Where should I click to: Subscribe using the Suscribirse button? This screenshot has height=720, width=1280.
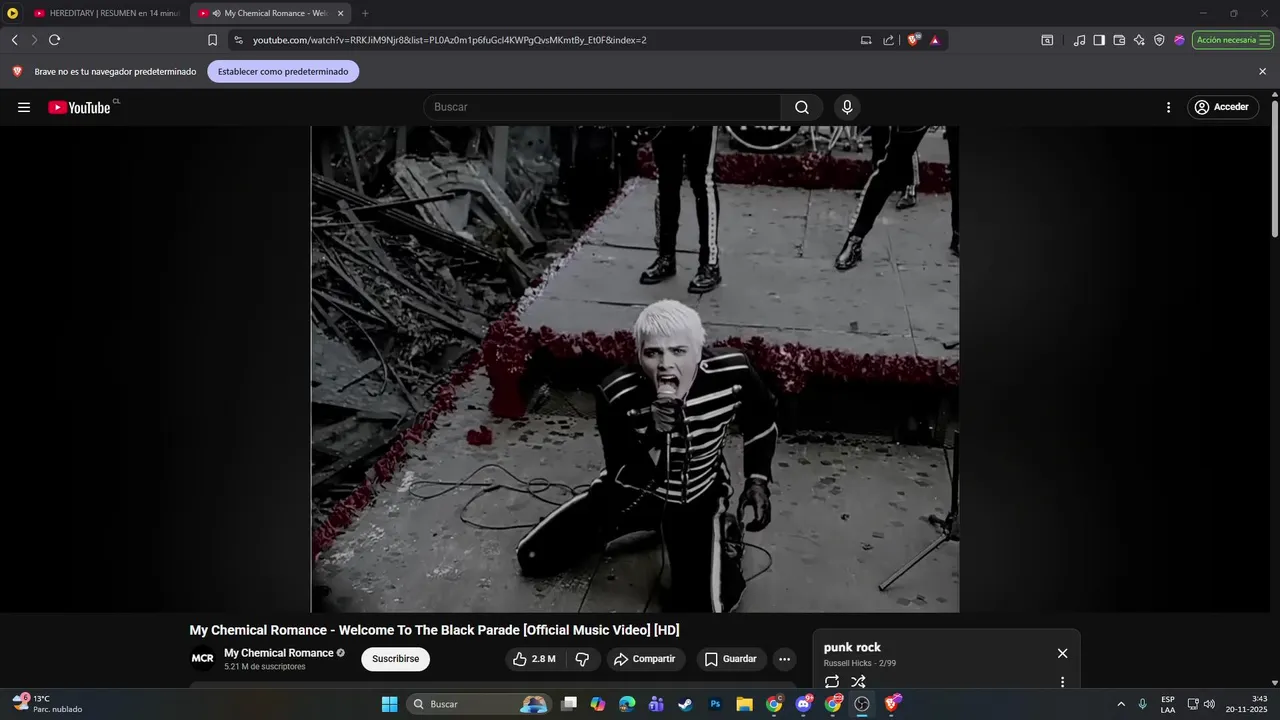[395, 659]
